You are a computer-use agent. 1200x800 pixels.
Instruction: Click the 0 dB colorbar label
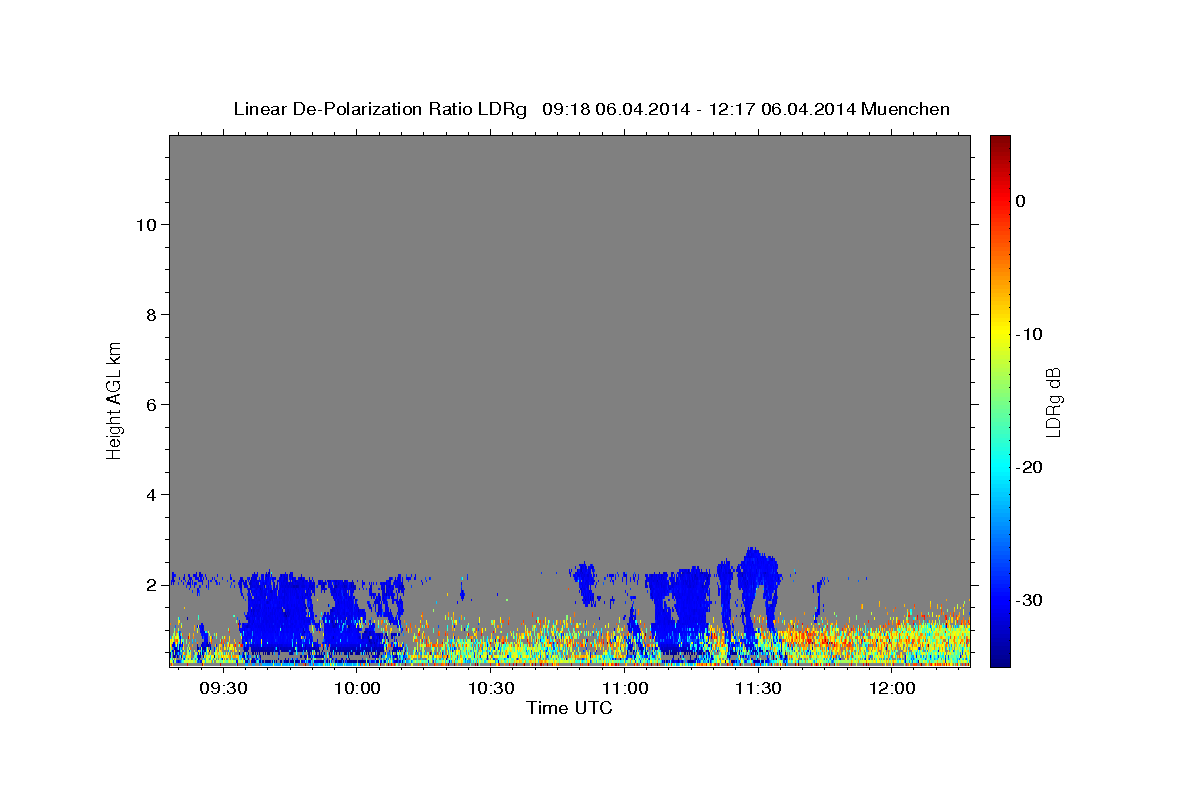point(1020,201)
